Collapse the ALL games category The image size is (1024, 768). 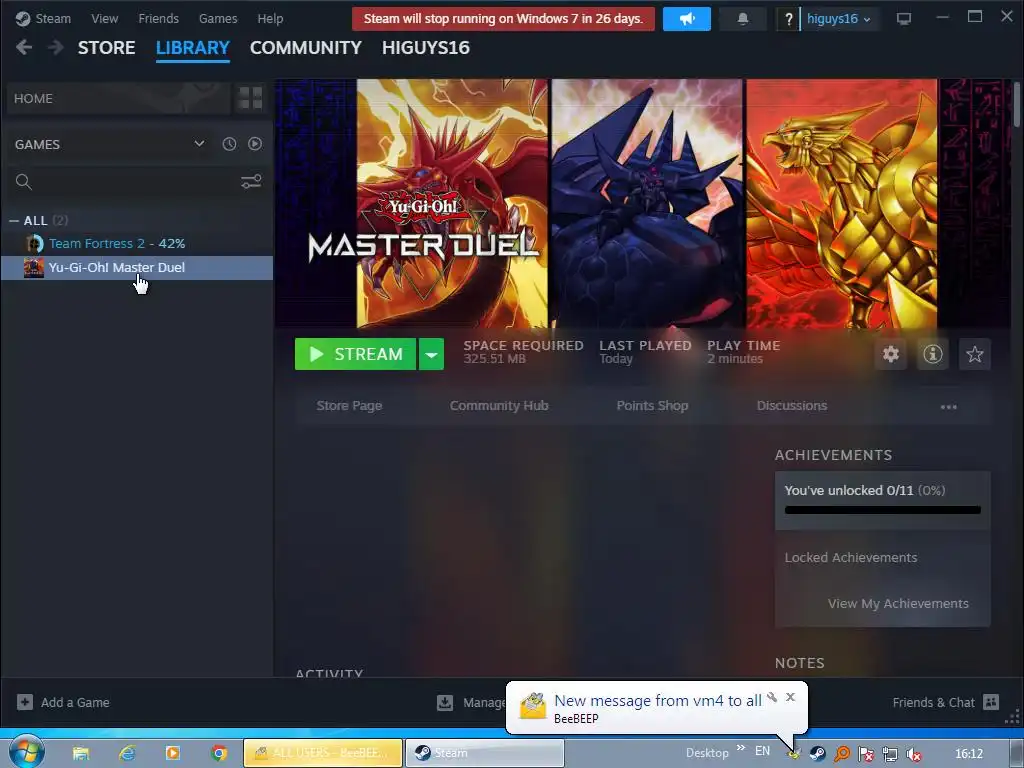coord(14,221)
